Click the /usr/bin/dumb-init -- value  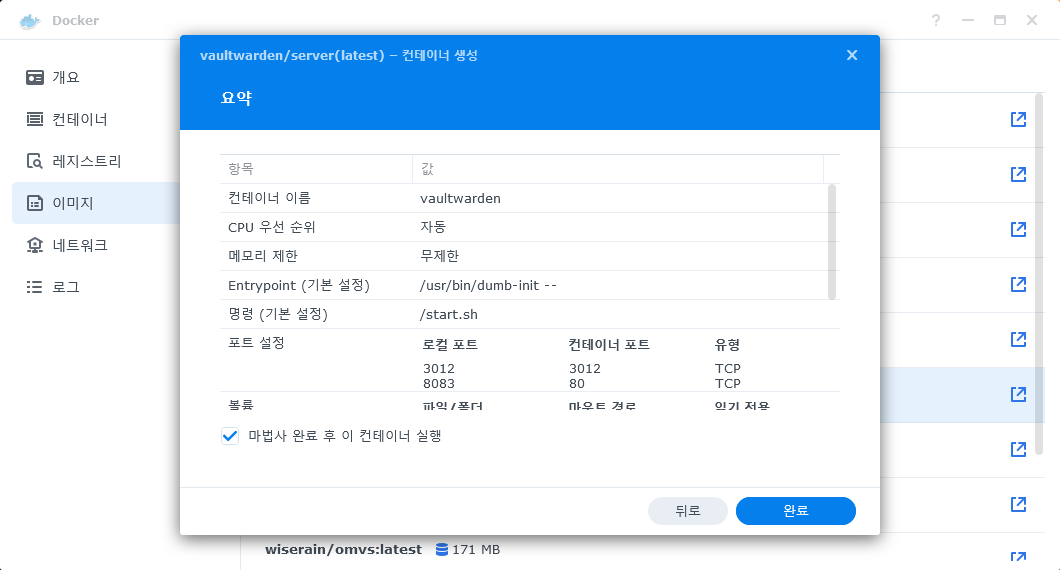tap(488, 285)
